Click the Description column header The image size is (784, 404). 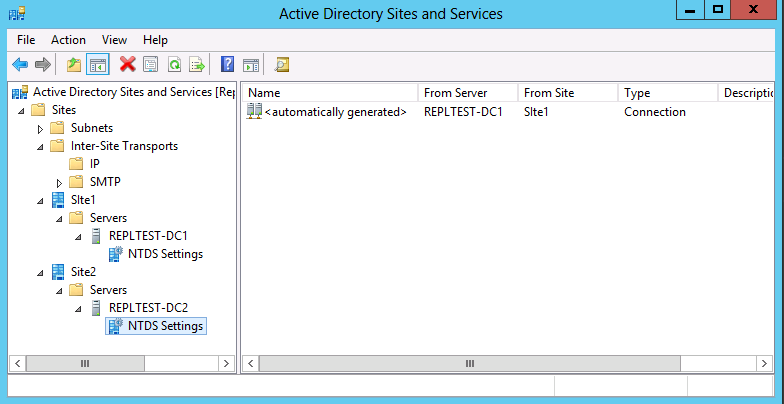[746, 92]
